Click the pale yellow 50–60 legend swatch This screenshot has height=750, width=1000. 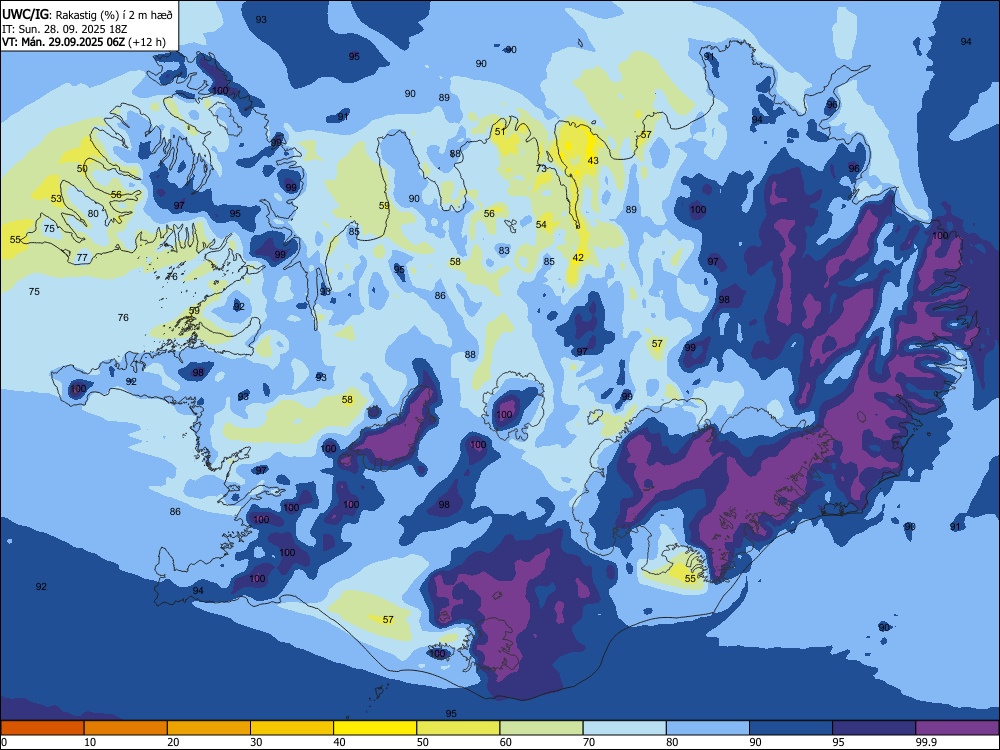(459, 728)
